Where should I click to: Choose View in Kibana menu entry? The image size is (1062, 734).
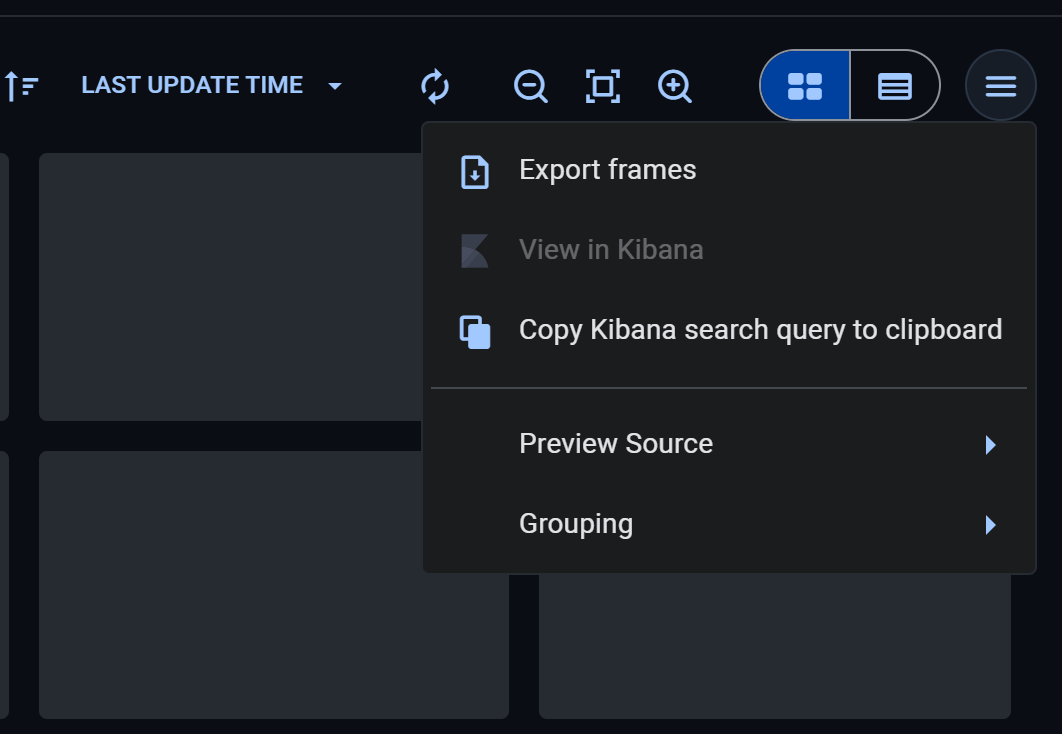pos(610,250)
